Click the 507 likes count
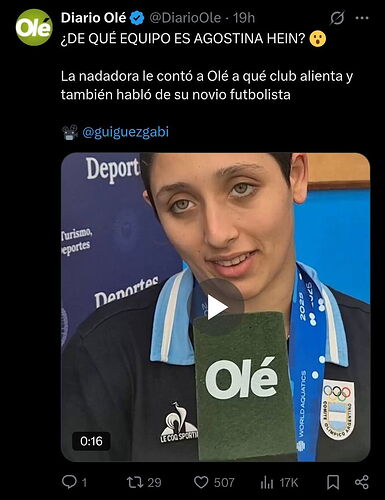385x500 pixels. (x=224, y=482)
